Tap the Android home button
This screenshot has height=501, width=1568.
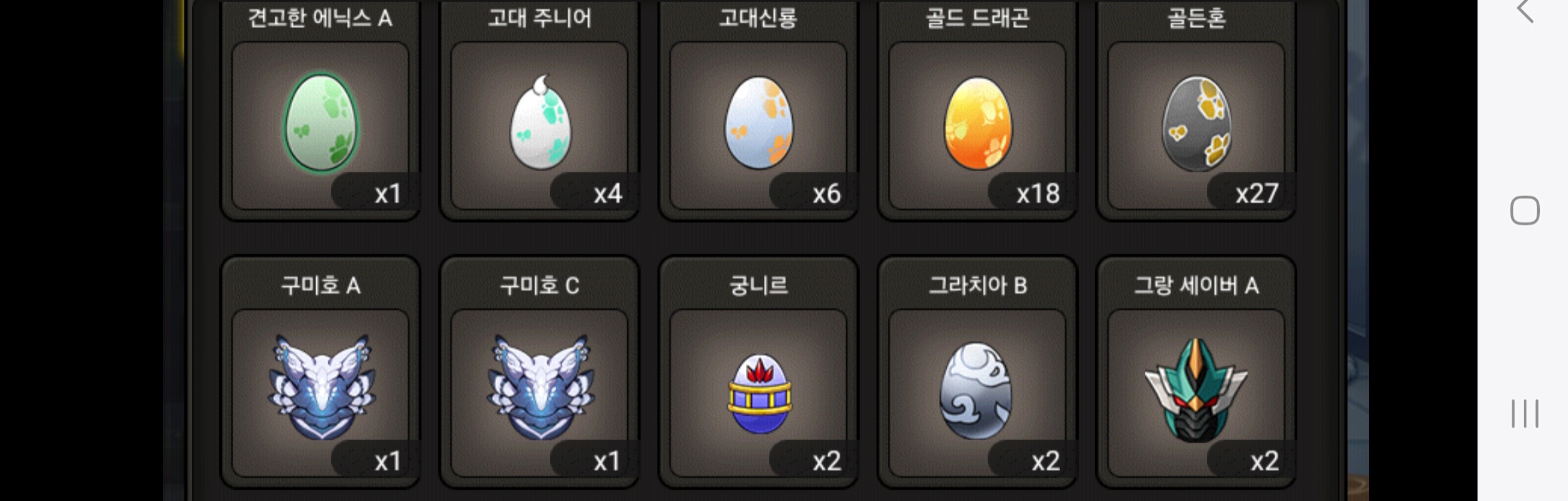click(1524, 211)
